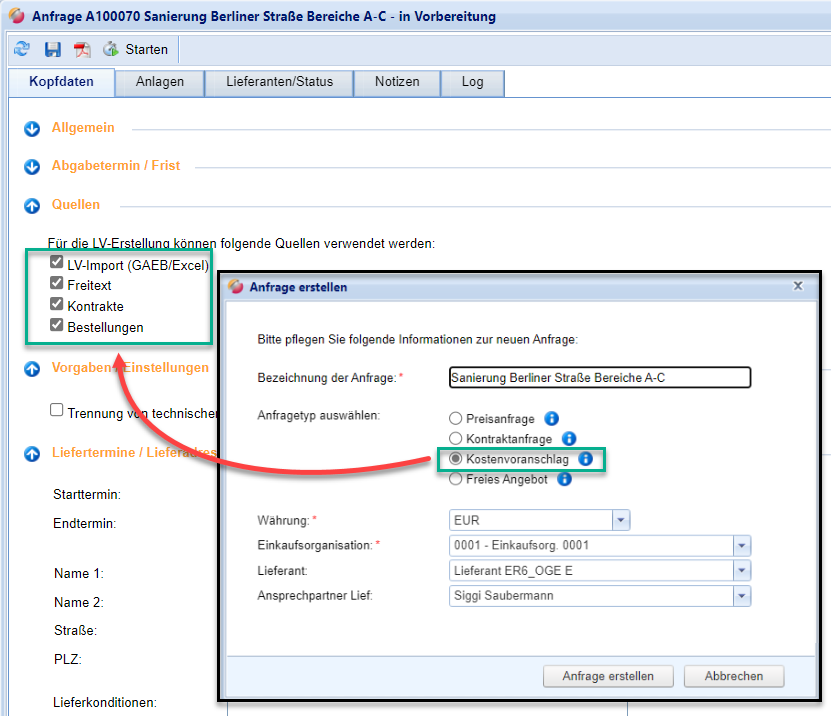The height and width of the screenshot is (716, 831).
Task: Click the save diskette icon
Action: point(53,49)
